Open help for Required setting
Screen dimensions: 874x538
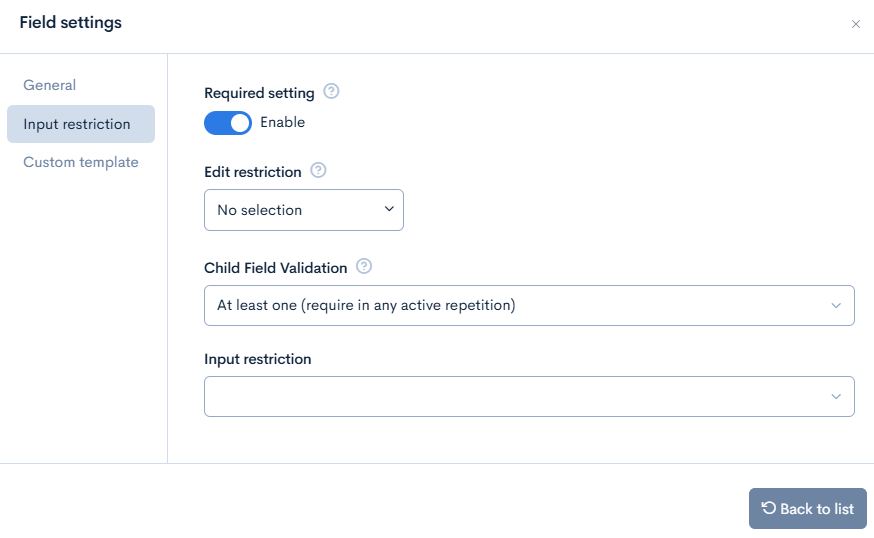(331, 91)
